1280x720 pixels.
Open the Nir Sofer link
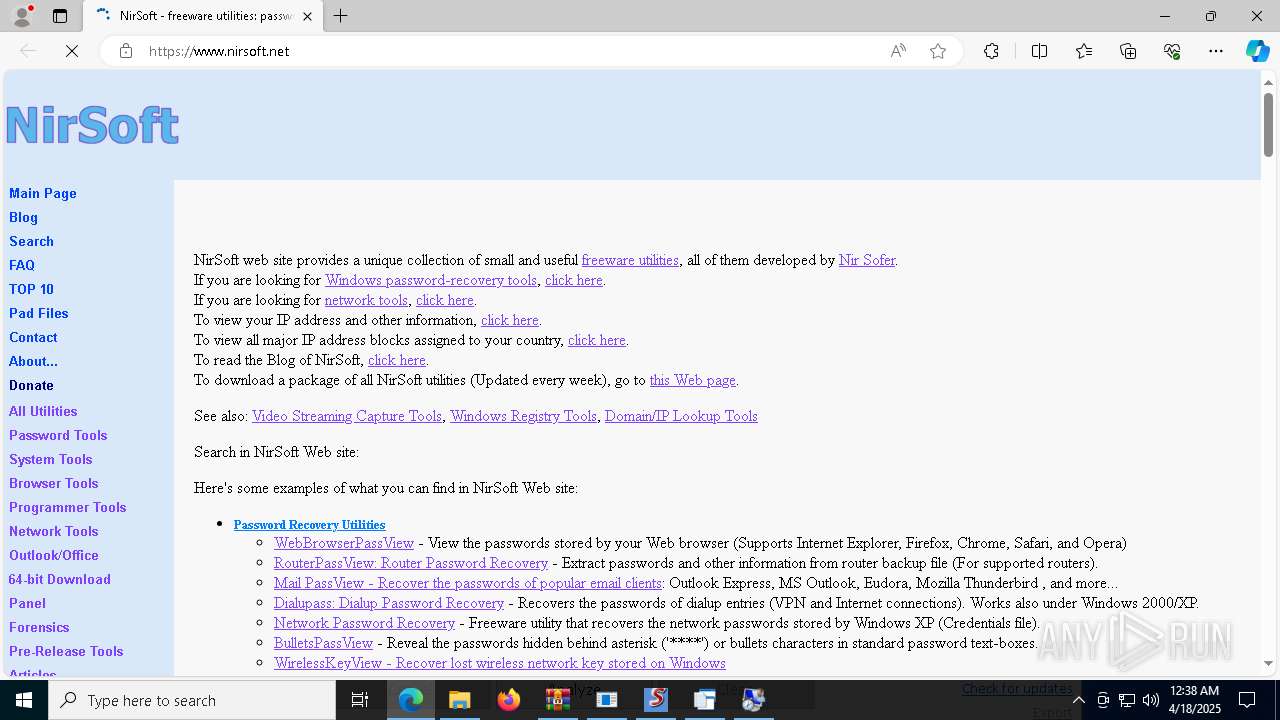(867, 260)
